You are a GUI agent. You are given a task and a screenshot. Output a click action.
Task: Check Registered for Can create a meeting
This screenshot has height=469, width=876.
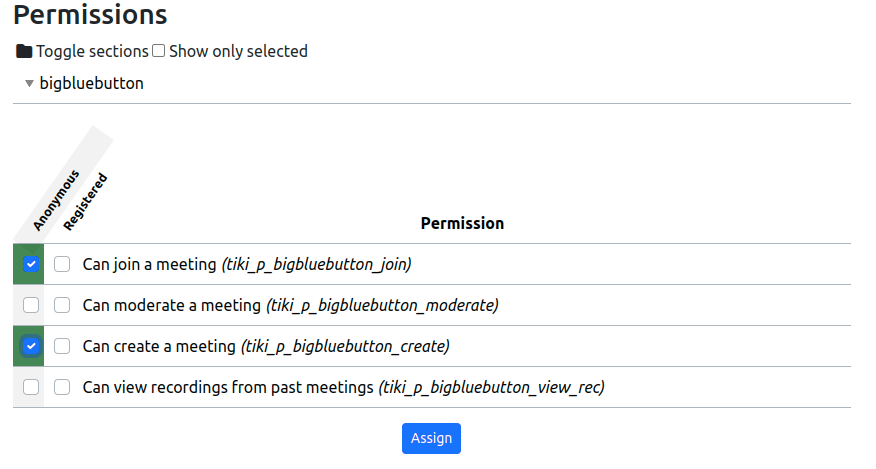tap(62, 346)
